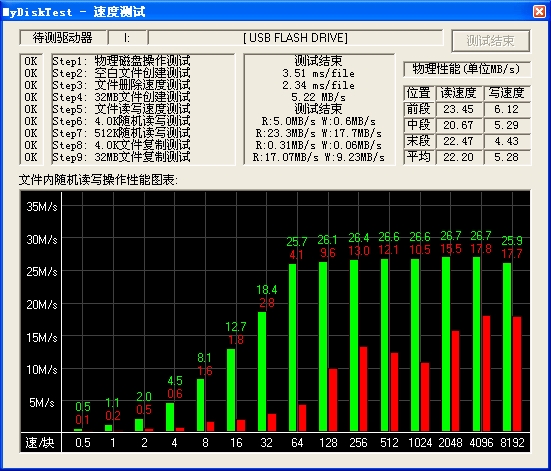Select Step9 32MB文件复制测试 row
Image resolution: width=551 pixels, height=471 pixels.
(121, 157)
